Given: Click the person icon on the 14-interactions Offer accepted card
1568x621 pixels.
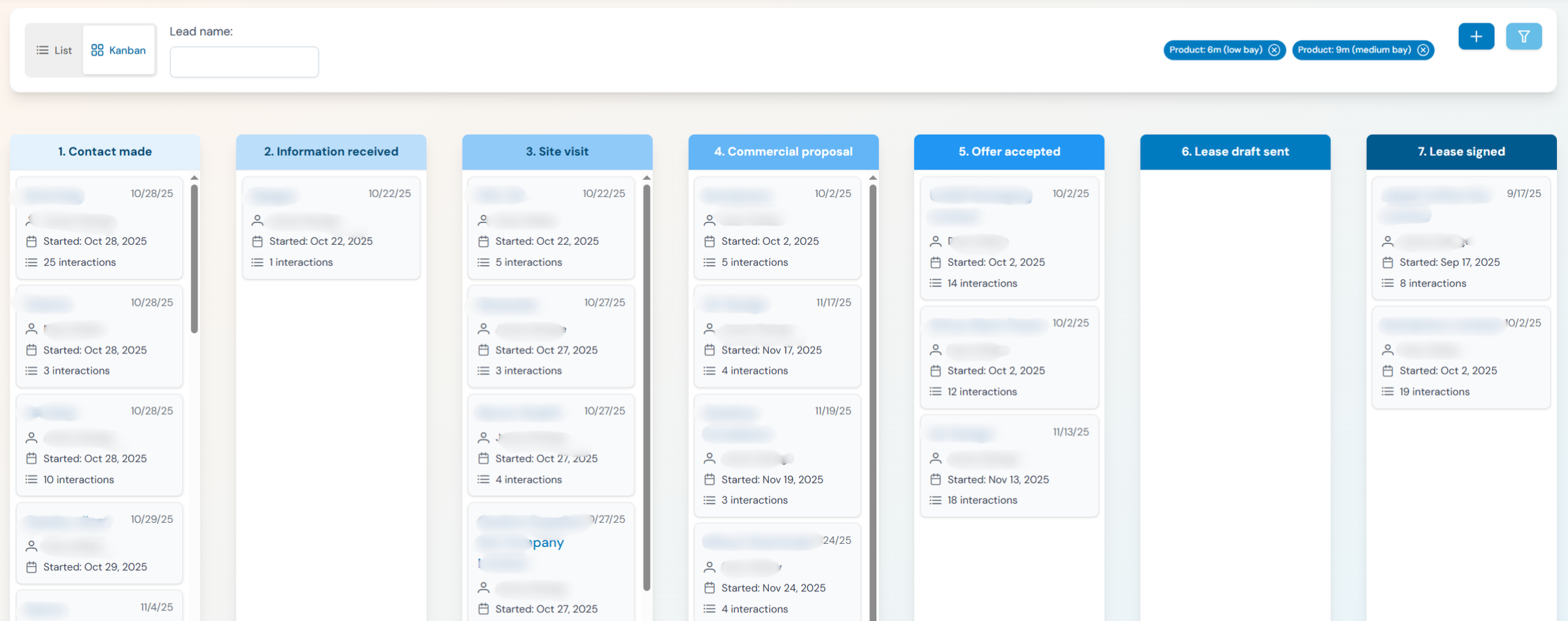Looking at the screenshot, I should pyautogui.click(x=935, y=241).
